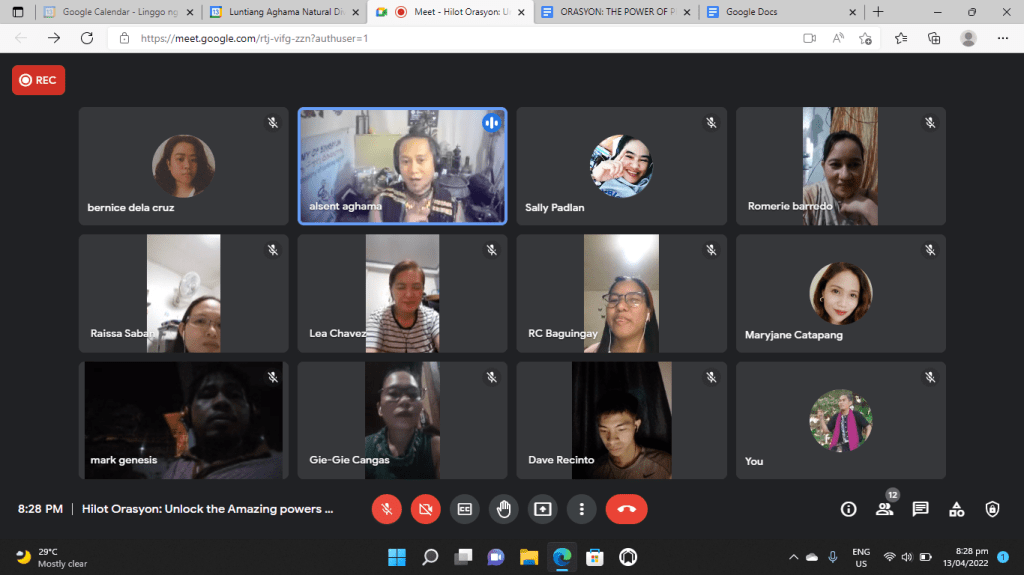1024x575 pixels.
Task: Open the meeting details info icon
Action: click(x=849, y=509)
